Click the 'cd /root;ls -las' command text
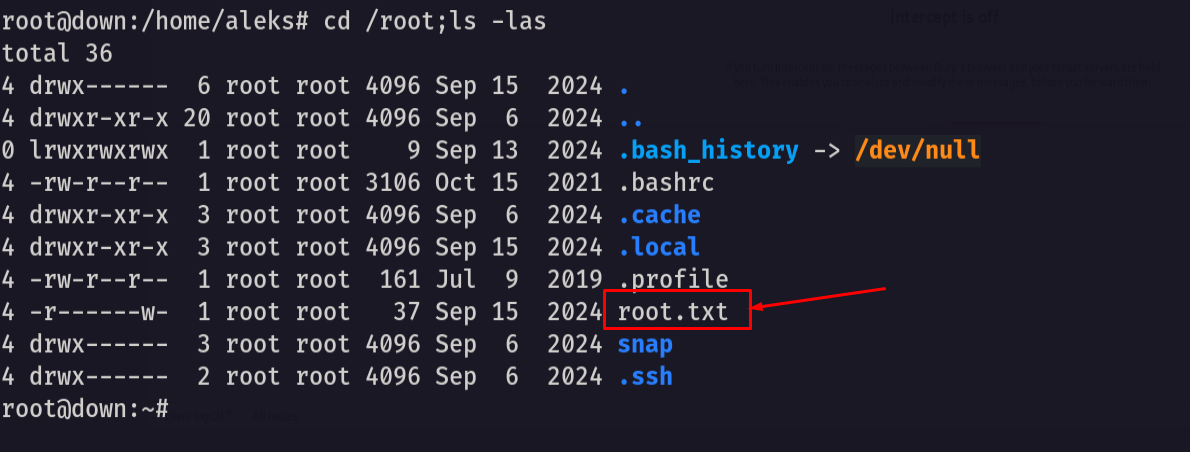Viewport: 1190px width, 452px height. pyautogui.click(x=435, y=22)
